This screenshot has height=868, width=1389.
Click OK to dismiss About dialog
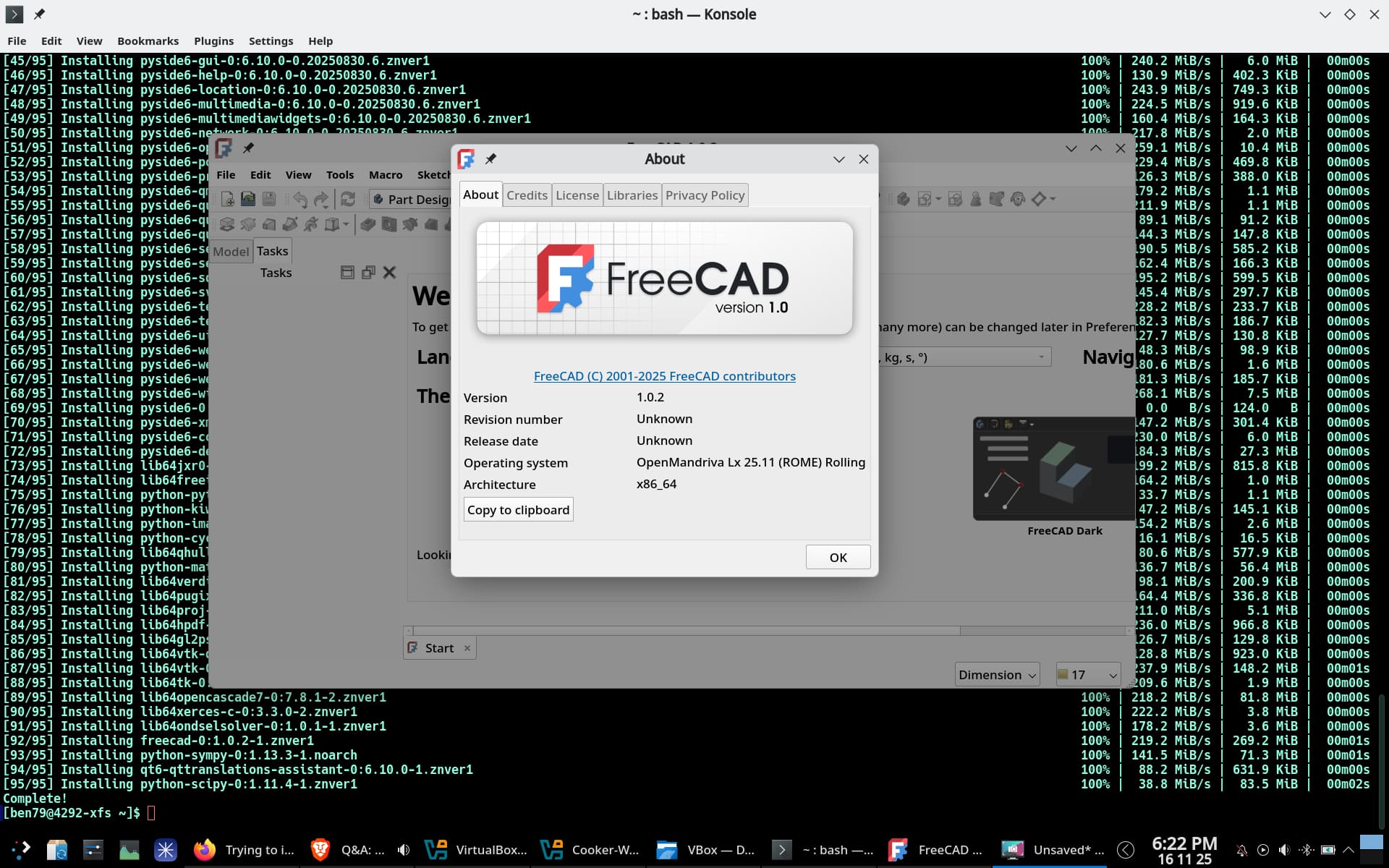click(x=838, y=558)
